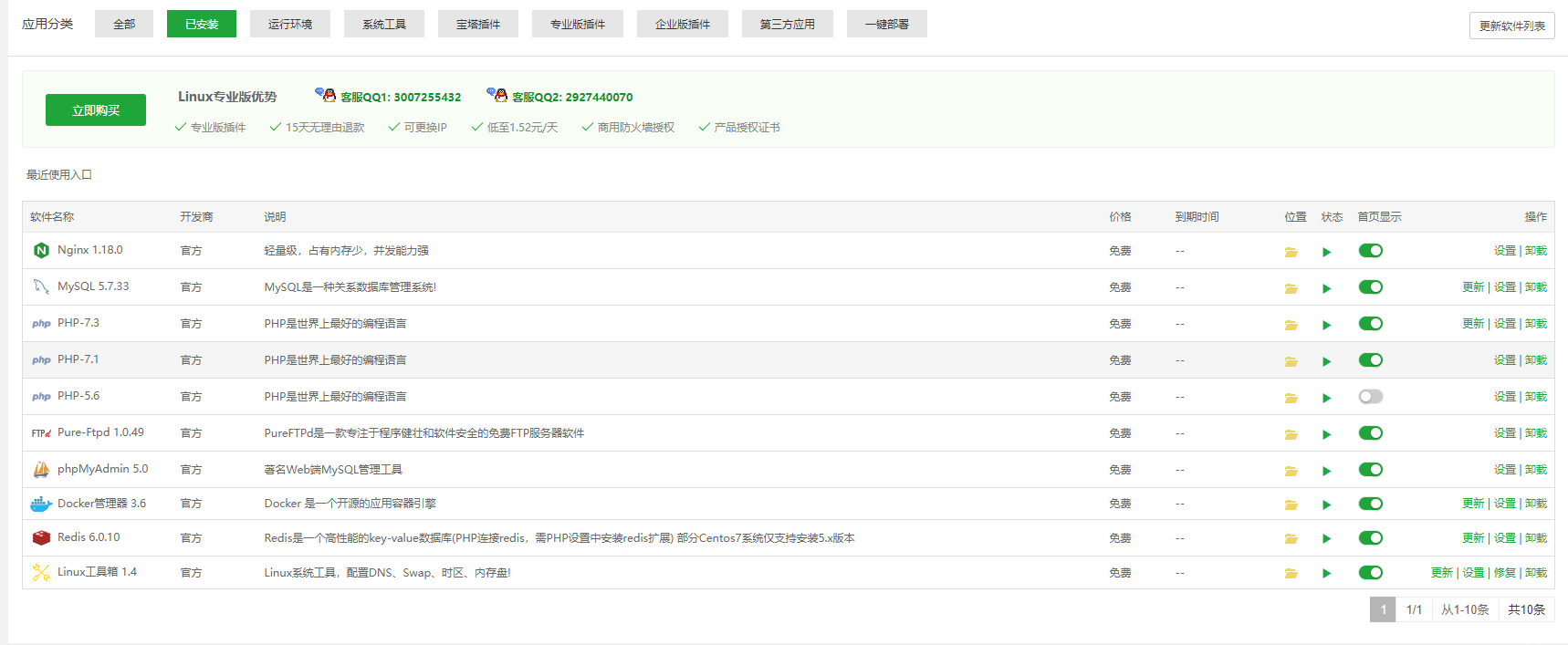Screen dimensions: 1568x645
Task: Click 卸载 link for phpMyAdmin 5.0
Action: pyautogui.click(x=1536, y=469)
